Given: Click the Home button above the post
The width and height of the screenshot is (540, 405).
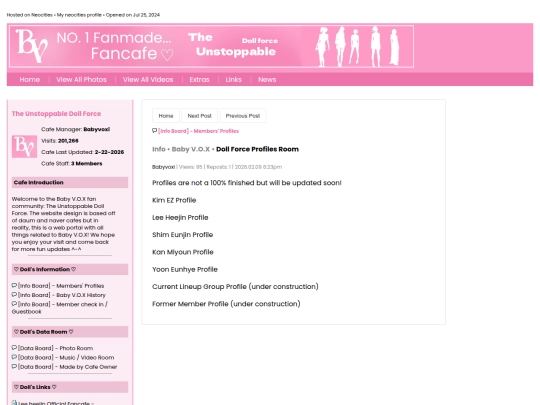Looking at the screenshot, I should pyautogui.click(x=166, y=116).
